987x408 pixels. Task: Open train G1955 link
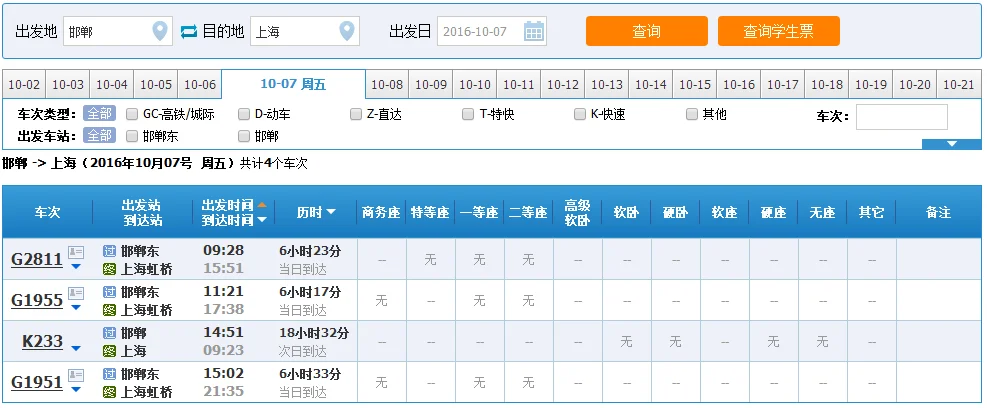tap(37, 300)
